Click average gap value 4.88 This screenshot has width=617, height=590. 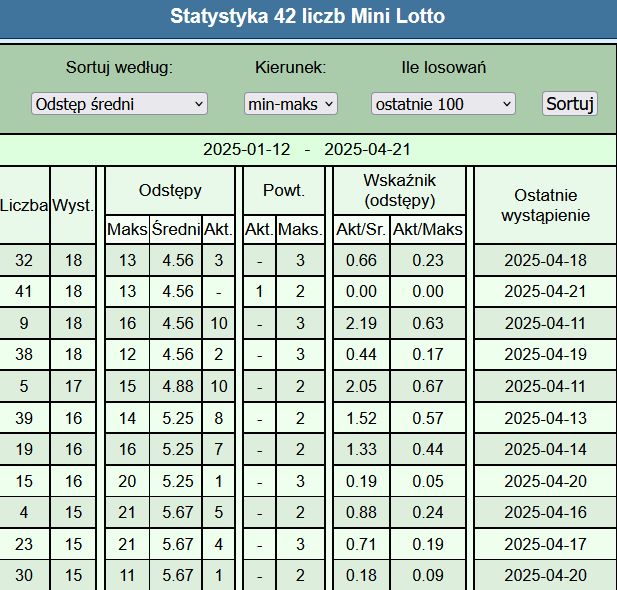pos(178,387)
